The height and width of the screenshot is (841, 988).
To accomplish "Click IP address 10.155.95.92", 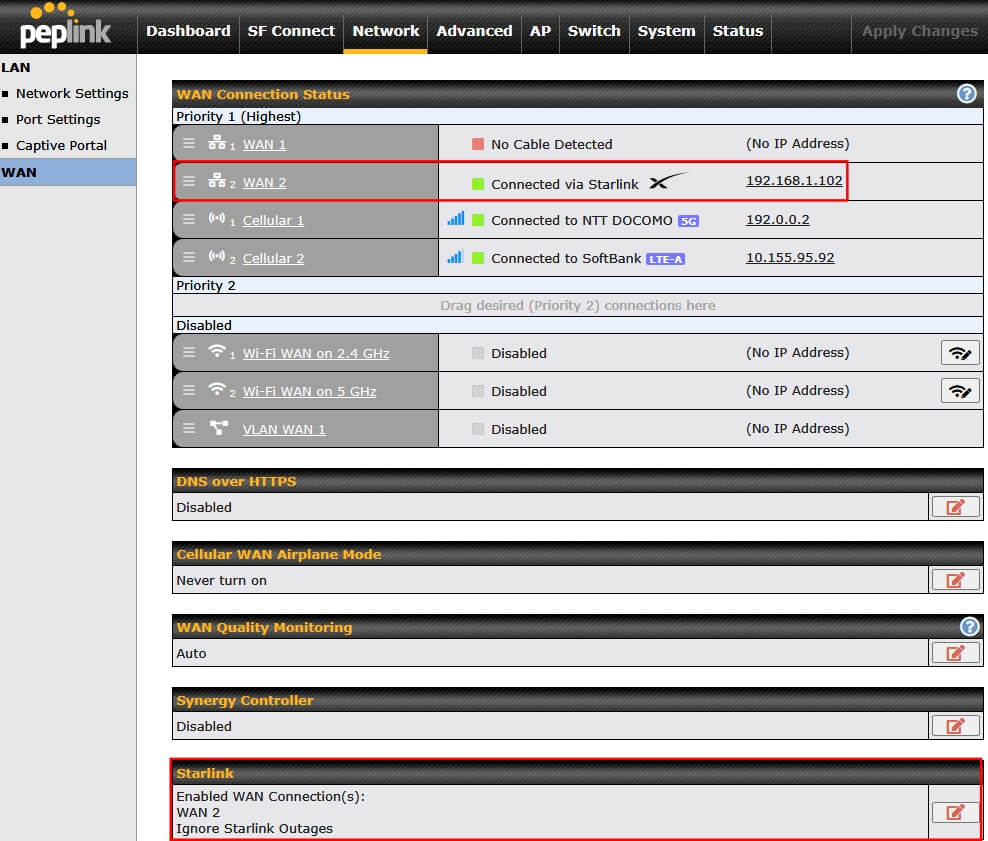I will [x=790, y=258].
